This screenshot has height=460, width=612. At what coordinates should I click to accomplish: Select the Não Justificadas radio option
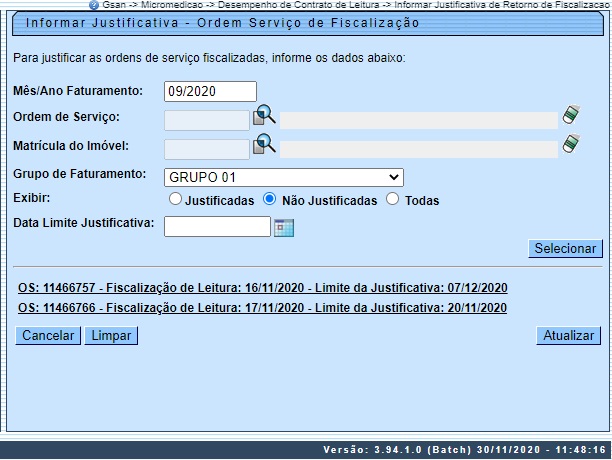269,199
